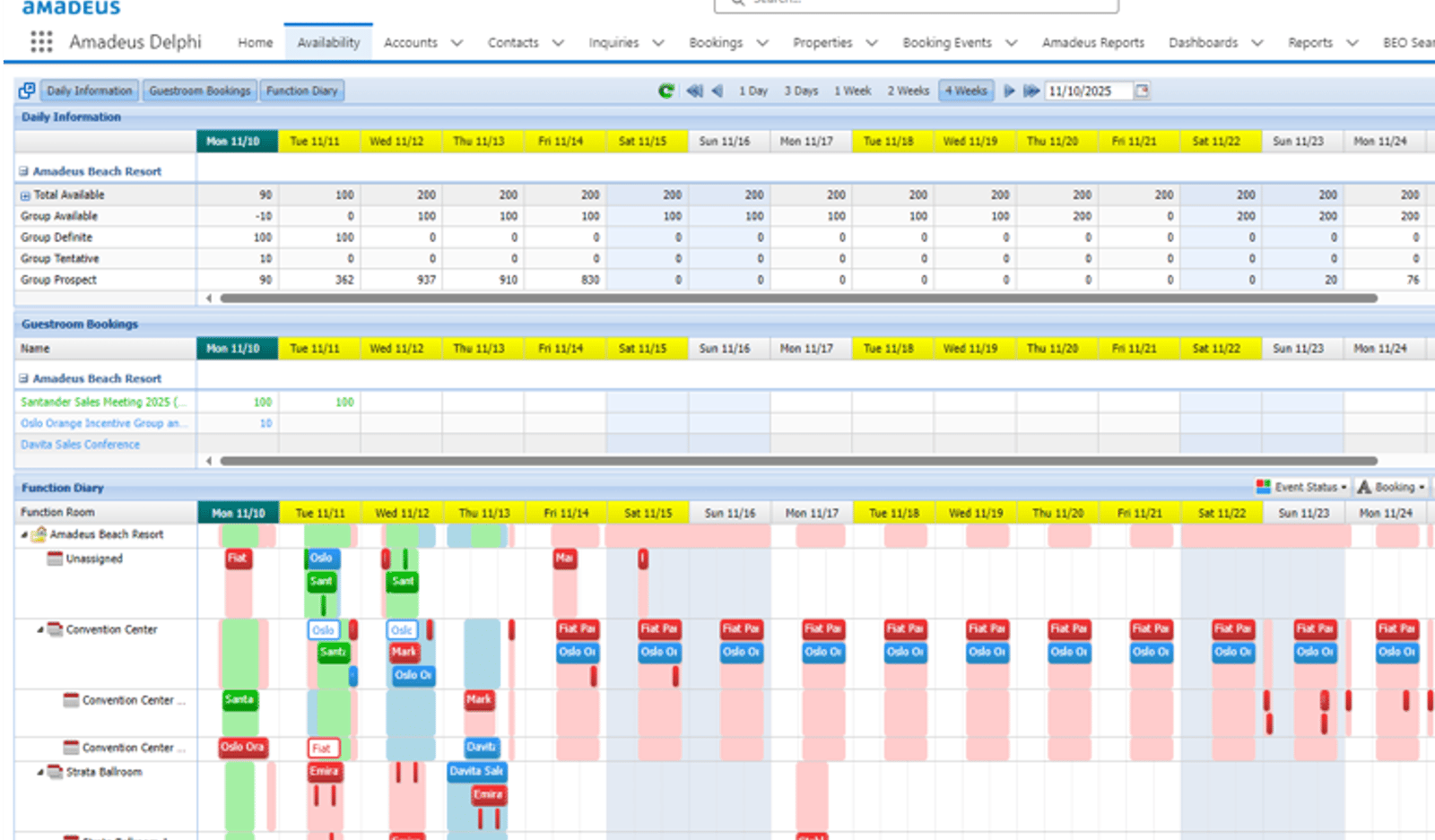1435x840 pixels.
Task: Open Bookings menu dropdown arrow
Action: [762, 43]
